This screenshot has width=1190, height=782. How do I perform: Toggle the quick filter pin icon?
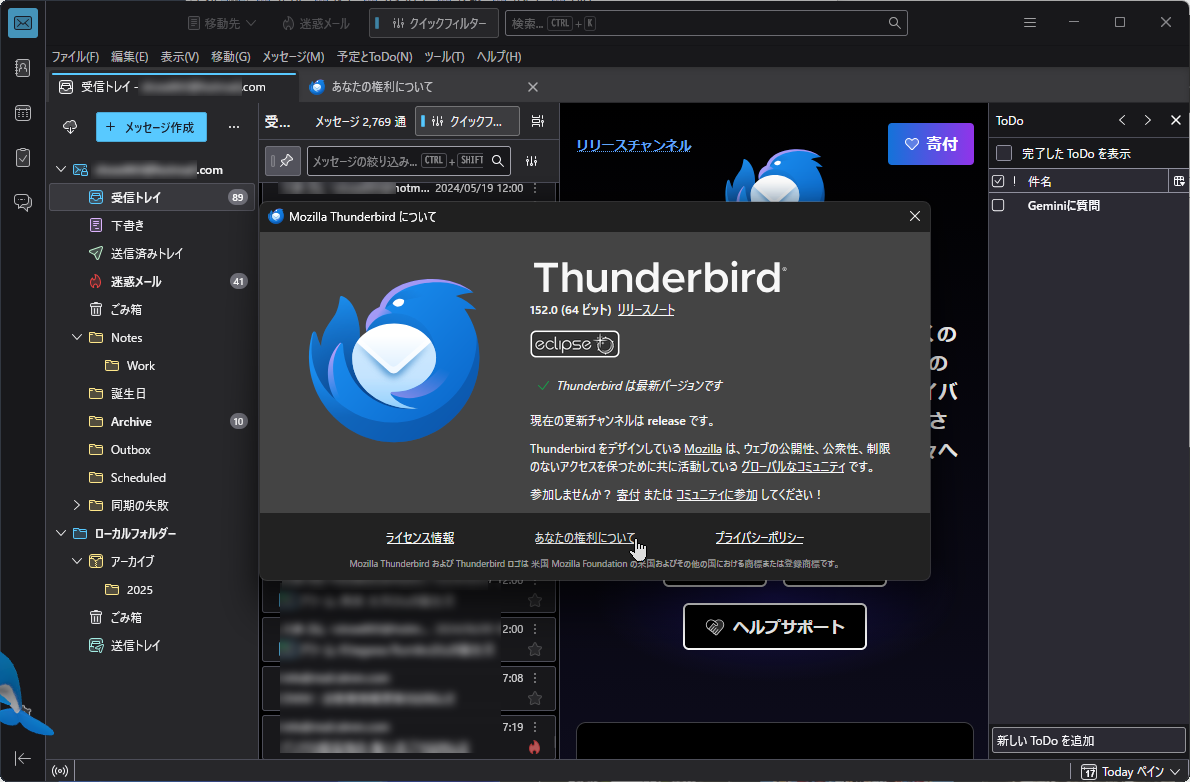(x=283, y=161)
